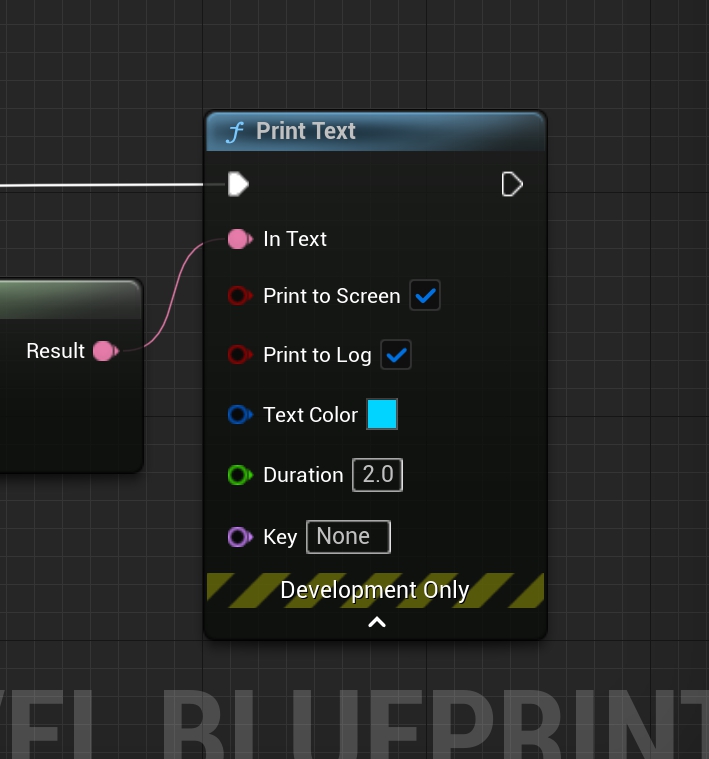Edit the Key field showing None
This screenshot has width=709, height=759.
click(348, 537)
